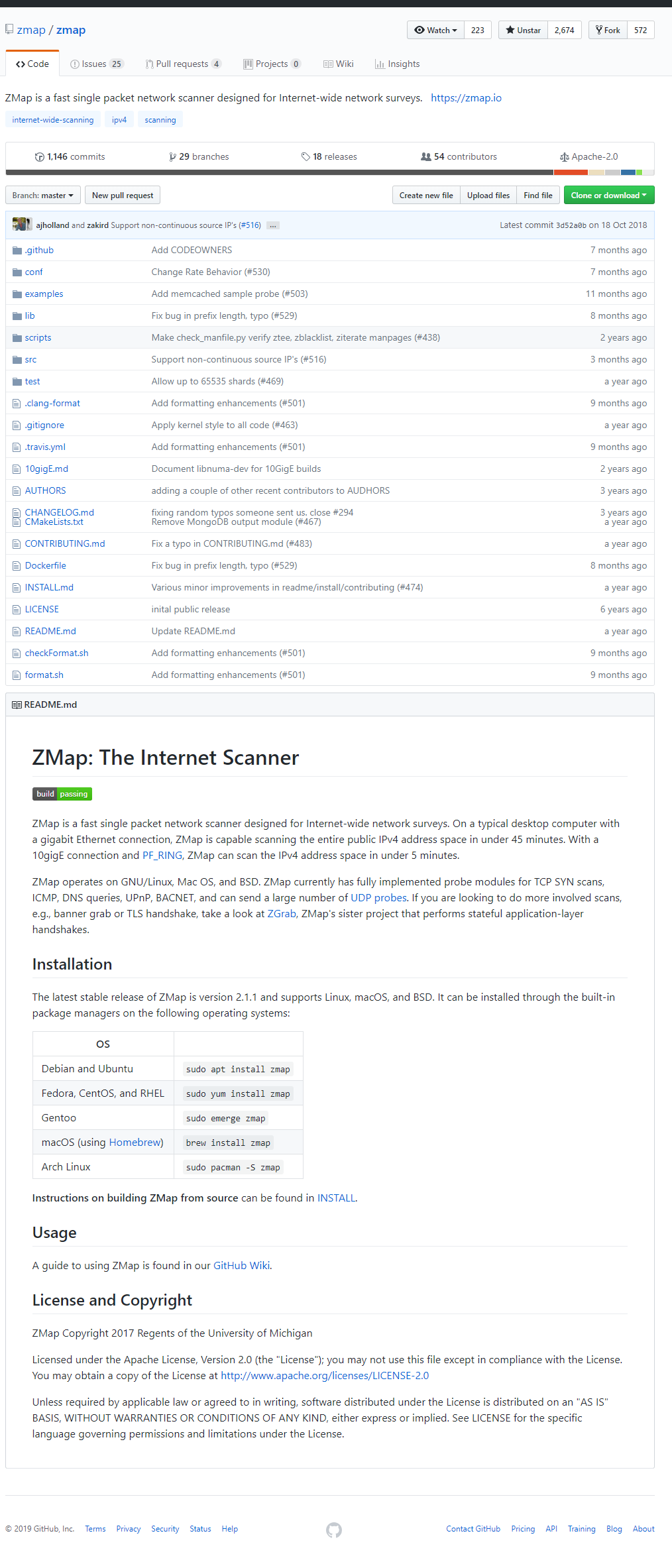Click the build passing badge

(62, 794)
